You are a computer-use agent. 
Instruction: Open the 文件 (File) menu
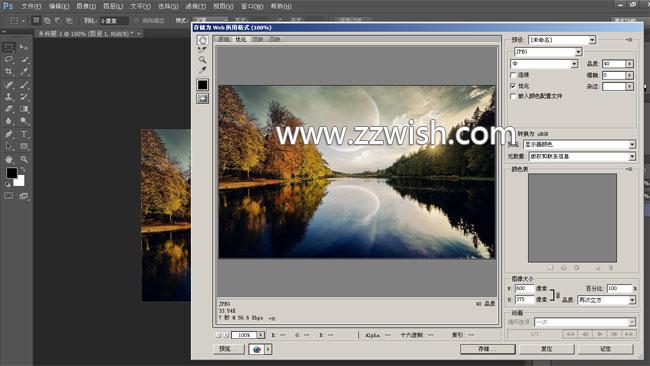click(31, 6)
